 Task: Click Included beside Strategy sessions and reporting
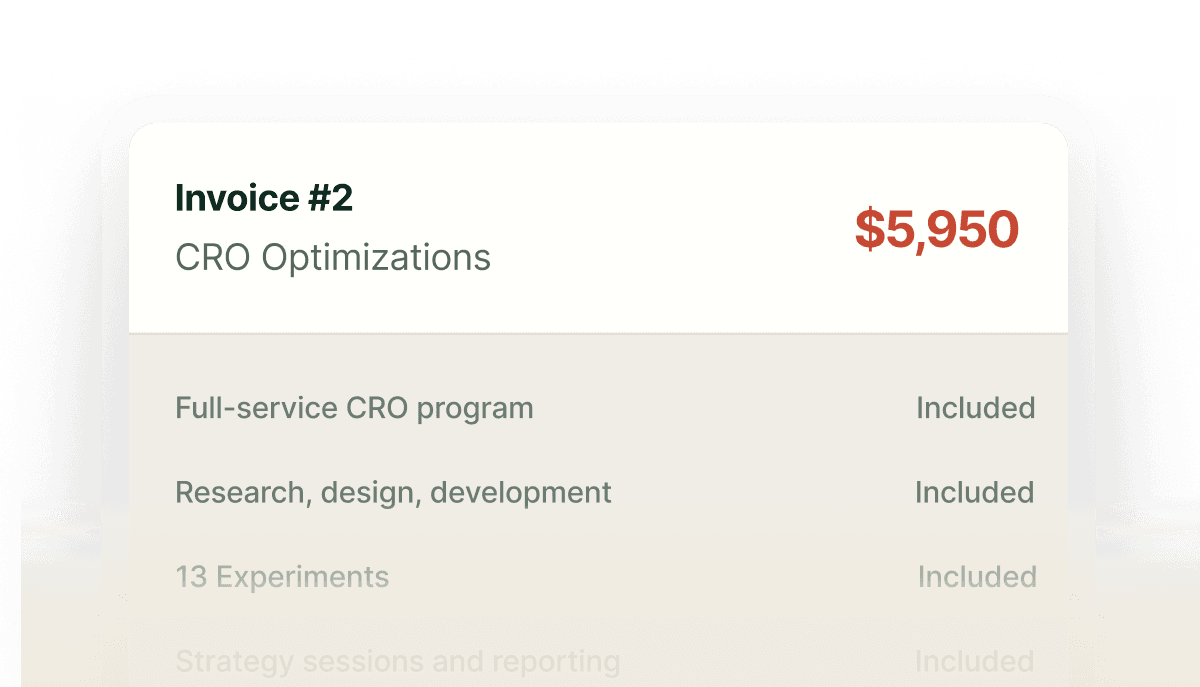[975, 661]
